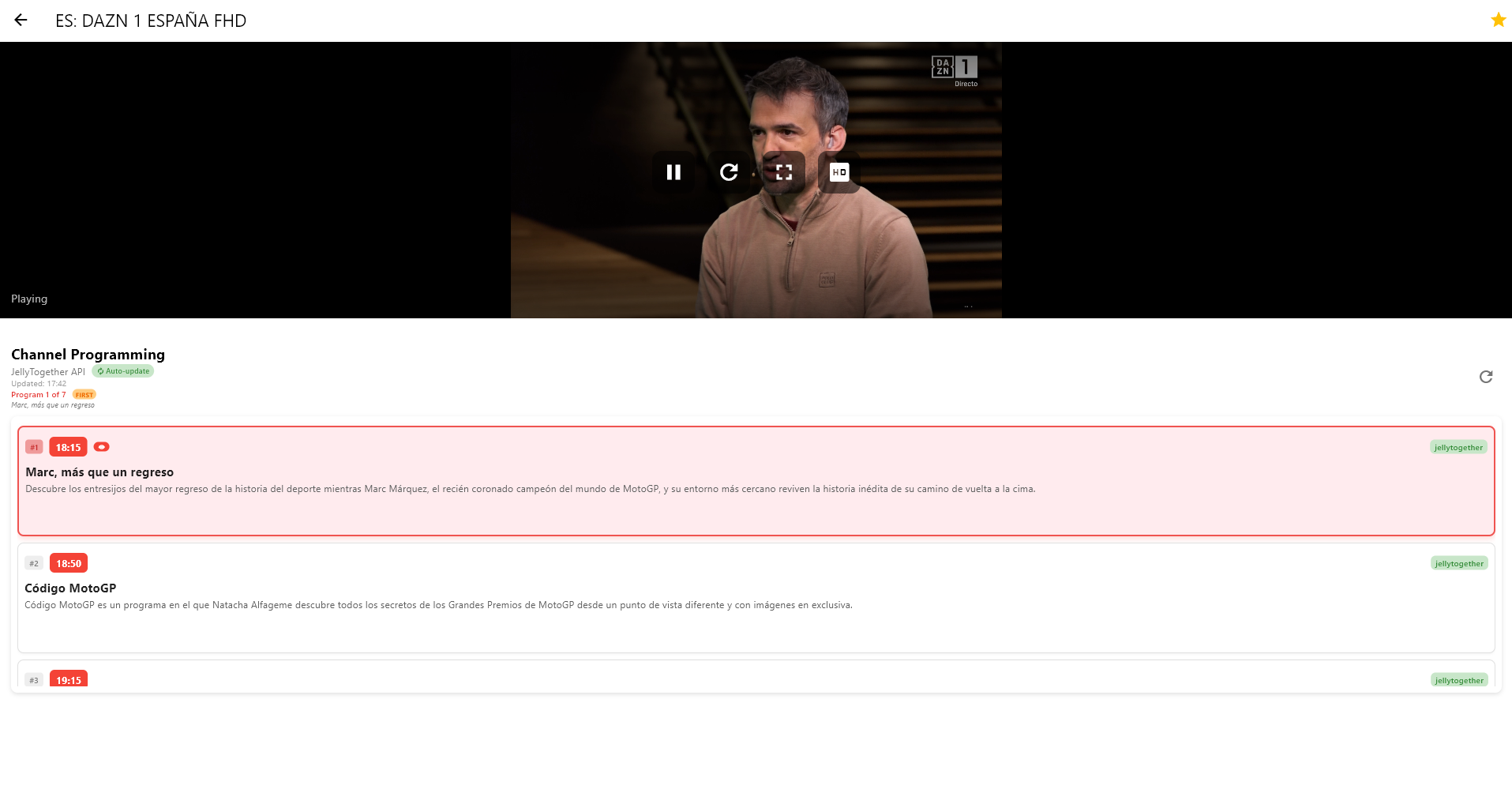Select the channel title ES: DAZN 1 ESPAÑA FHD

pos(150,21)
